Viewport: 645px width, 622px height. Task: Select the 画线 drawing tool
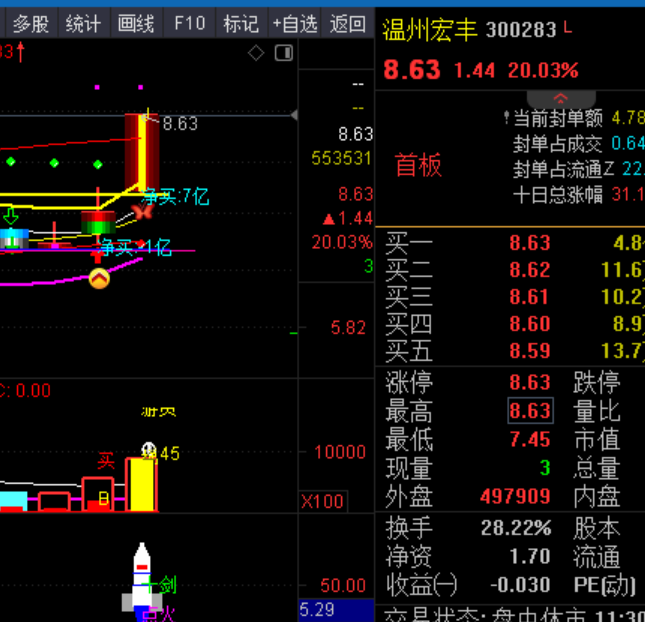pyautogui.click(x=136, y=24)
